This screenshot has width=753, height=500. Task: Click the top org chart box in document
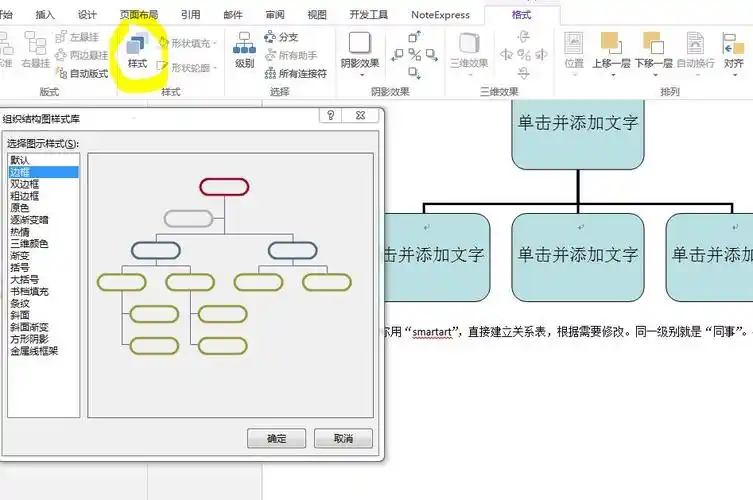click(x=578, y=134)
